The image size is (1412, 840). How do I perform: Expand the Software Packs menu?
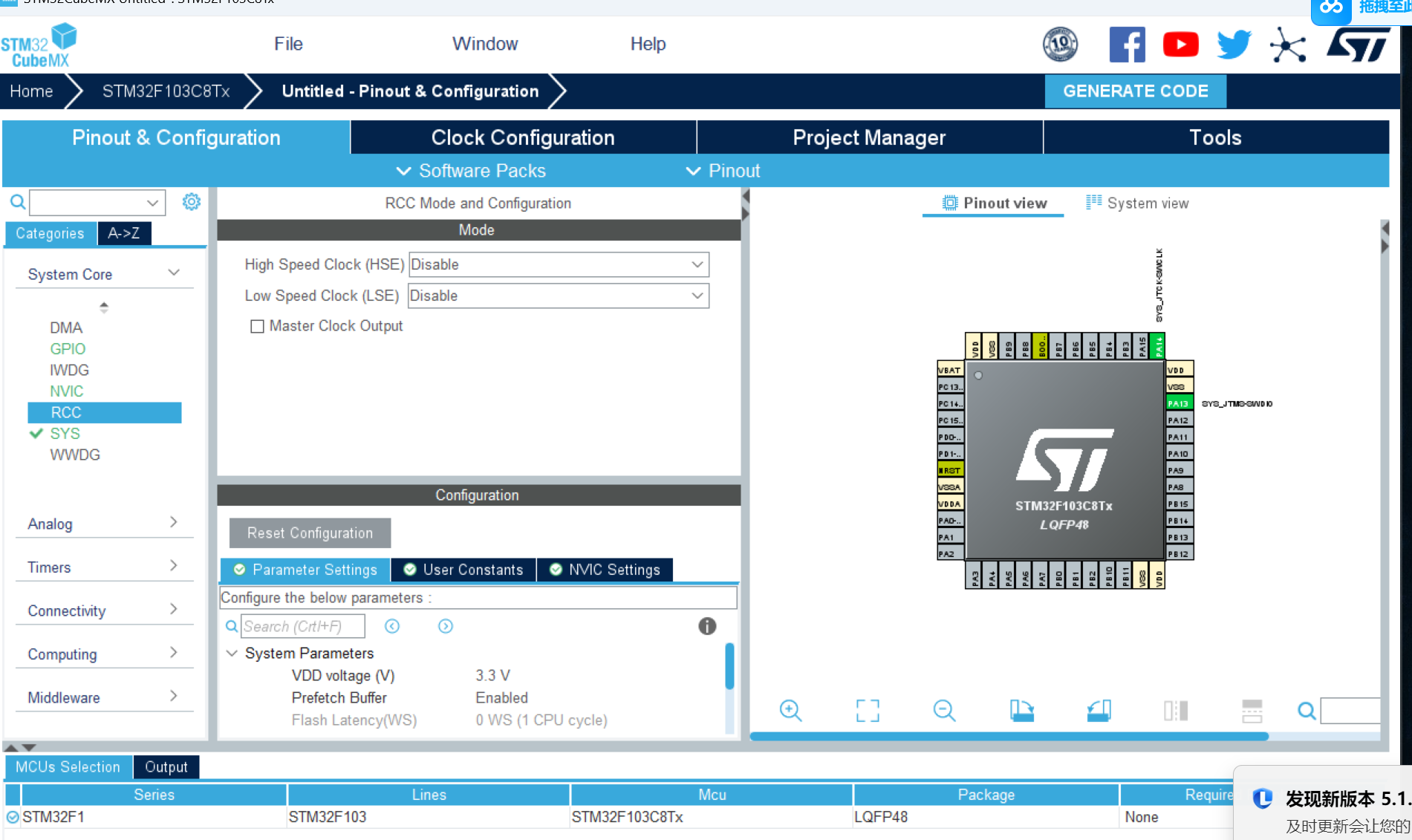(x=471, y=171)
